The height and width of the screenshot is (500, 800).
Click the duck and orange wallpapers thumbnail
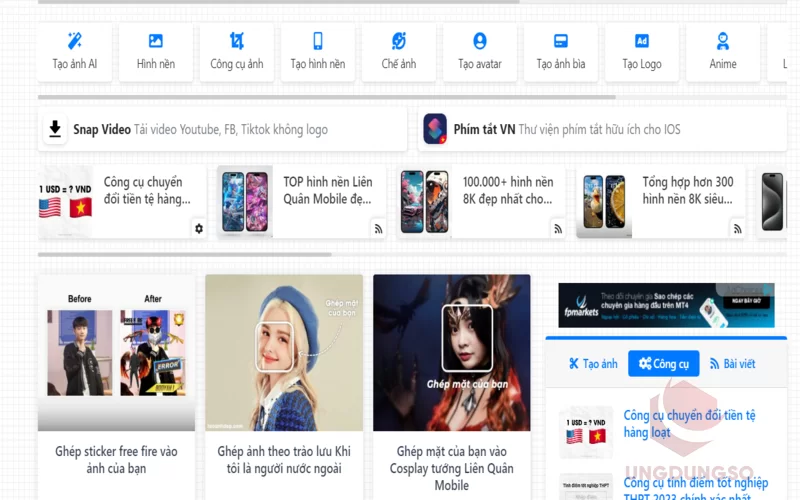[604, 202]
